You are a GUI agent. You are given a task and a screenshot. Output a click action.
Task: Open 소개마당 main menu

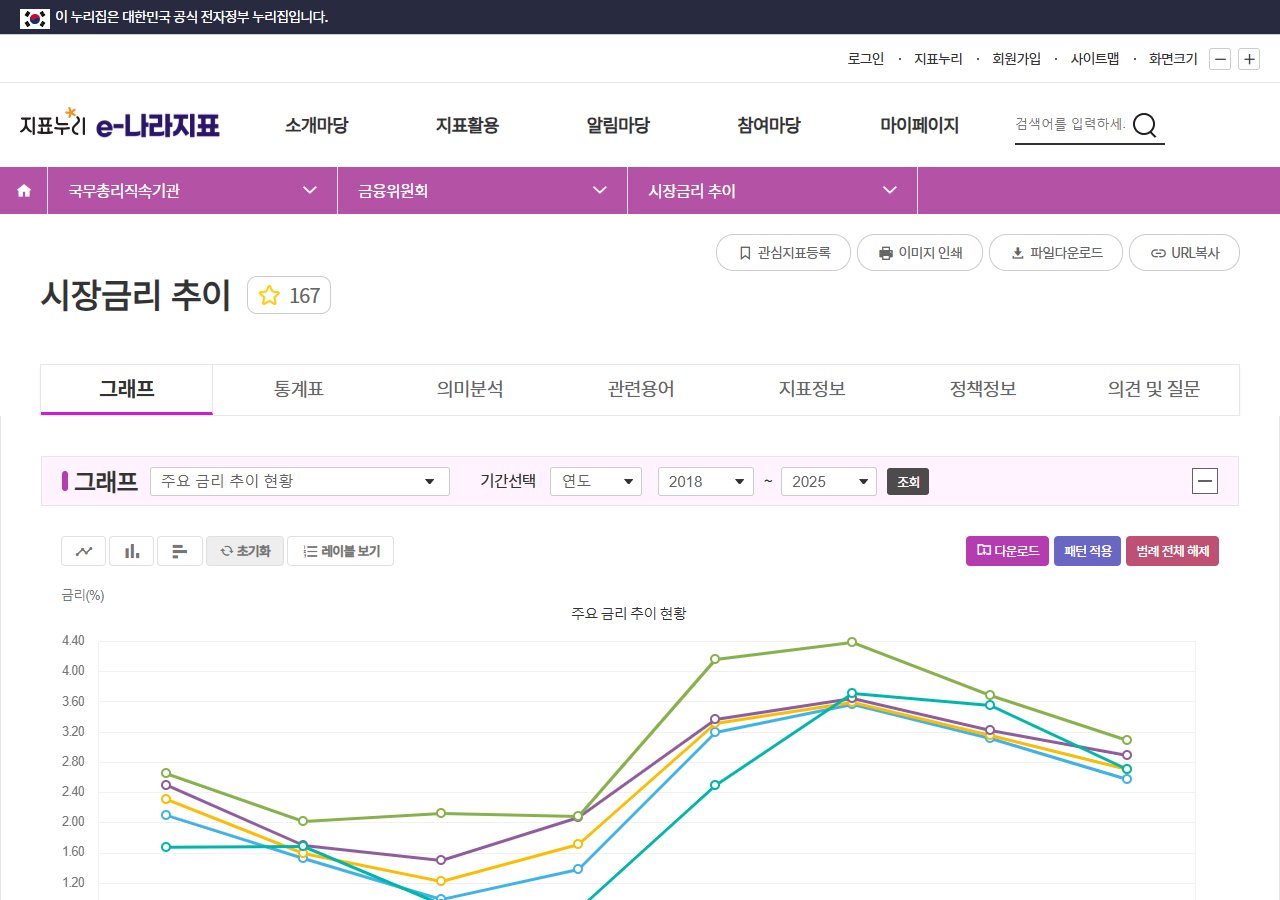(x=317, y=125)
